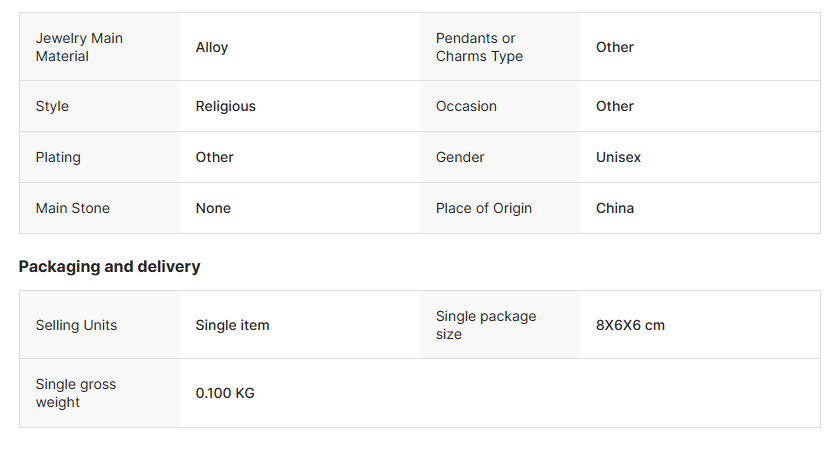Select the Single item value
This screenshot has width=828, height=454.
click(232, 325)
